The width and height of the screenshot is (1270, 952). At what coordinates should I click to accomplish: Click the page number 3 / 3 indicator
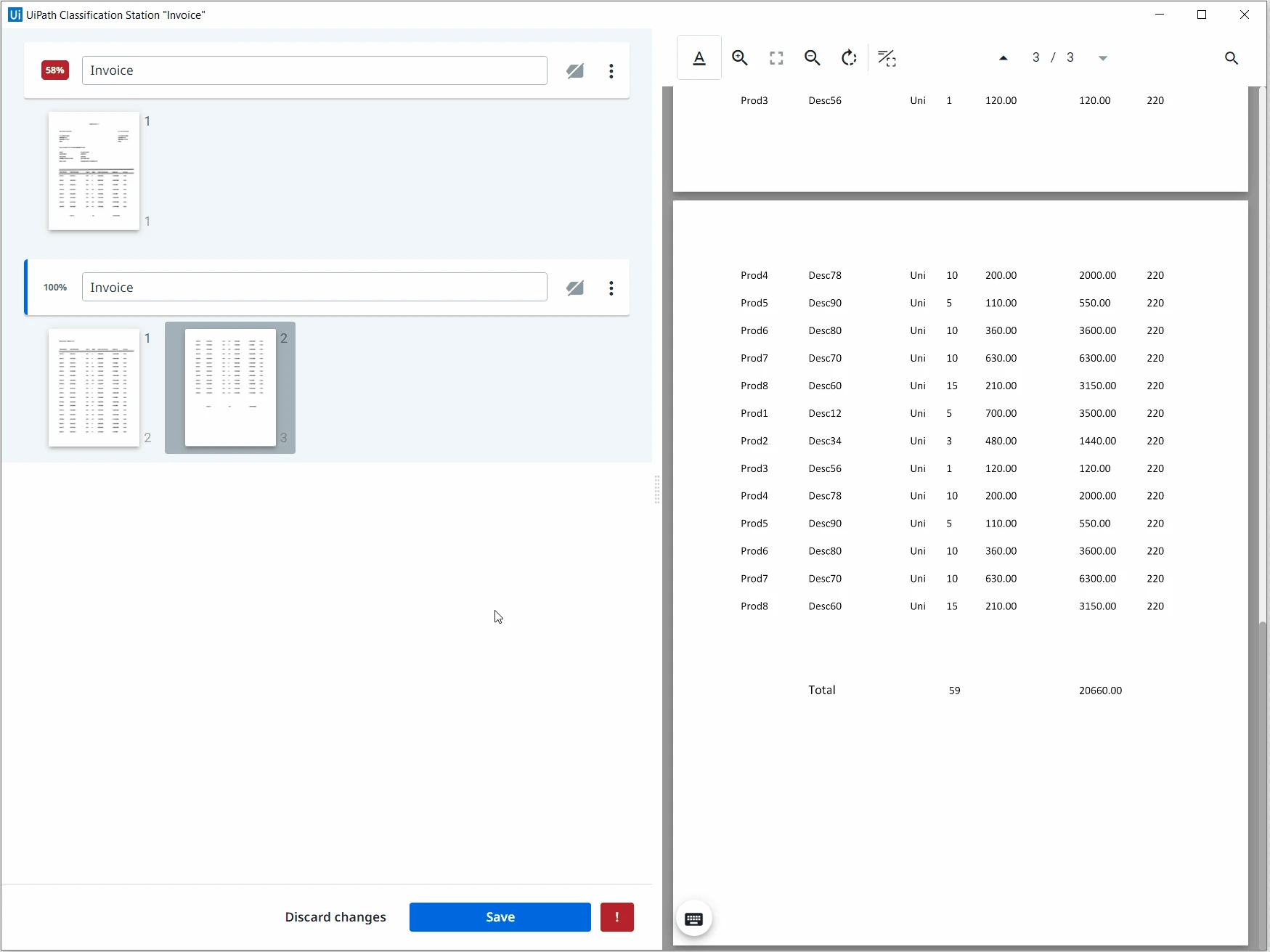[x=1053, y=57]
